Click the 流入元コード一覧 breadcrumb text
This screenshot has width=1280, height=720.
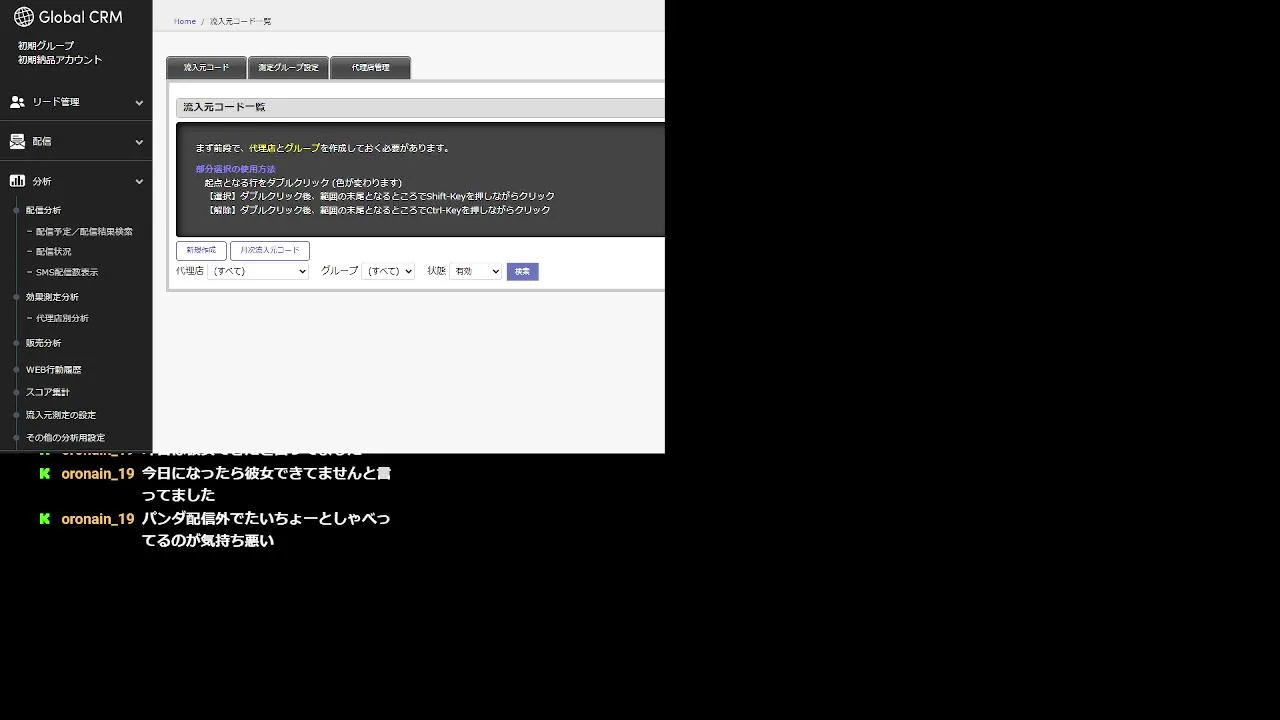click(x=240, y=21)
